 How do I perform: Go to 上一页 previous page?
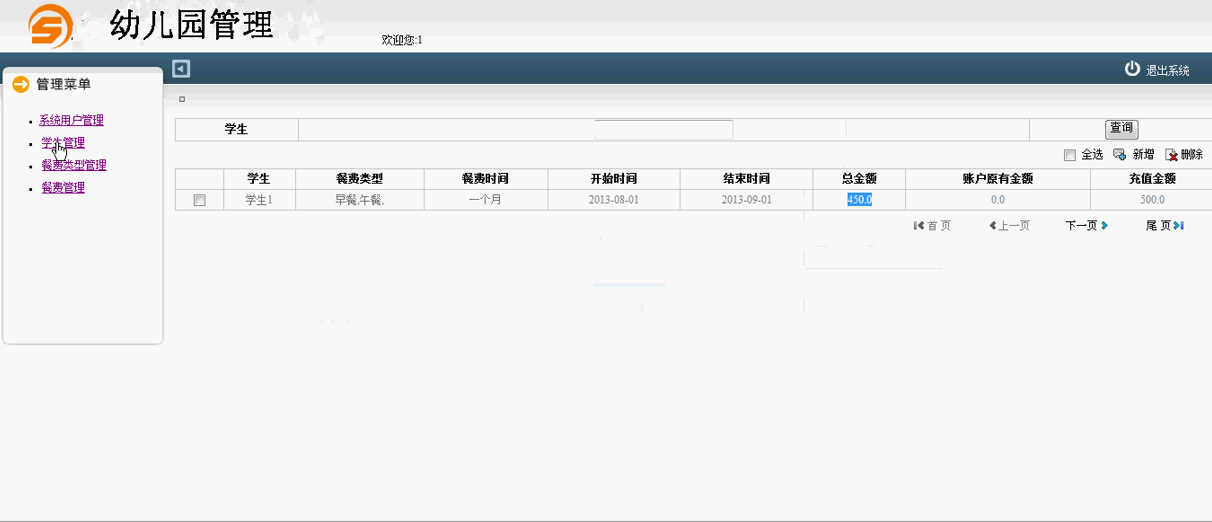click(1009, 226)
